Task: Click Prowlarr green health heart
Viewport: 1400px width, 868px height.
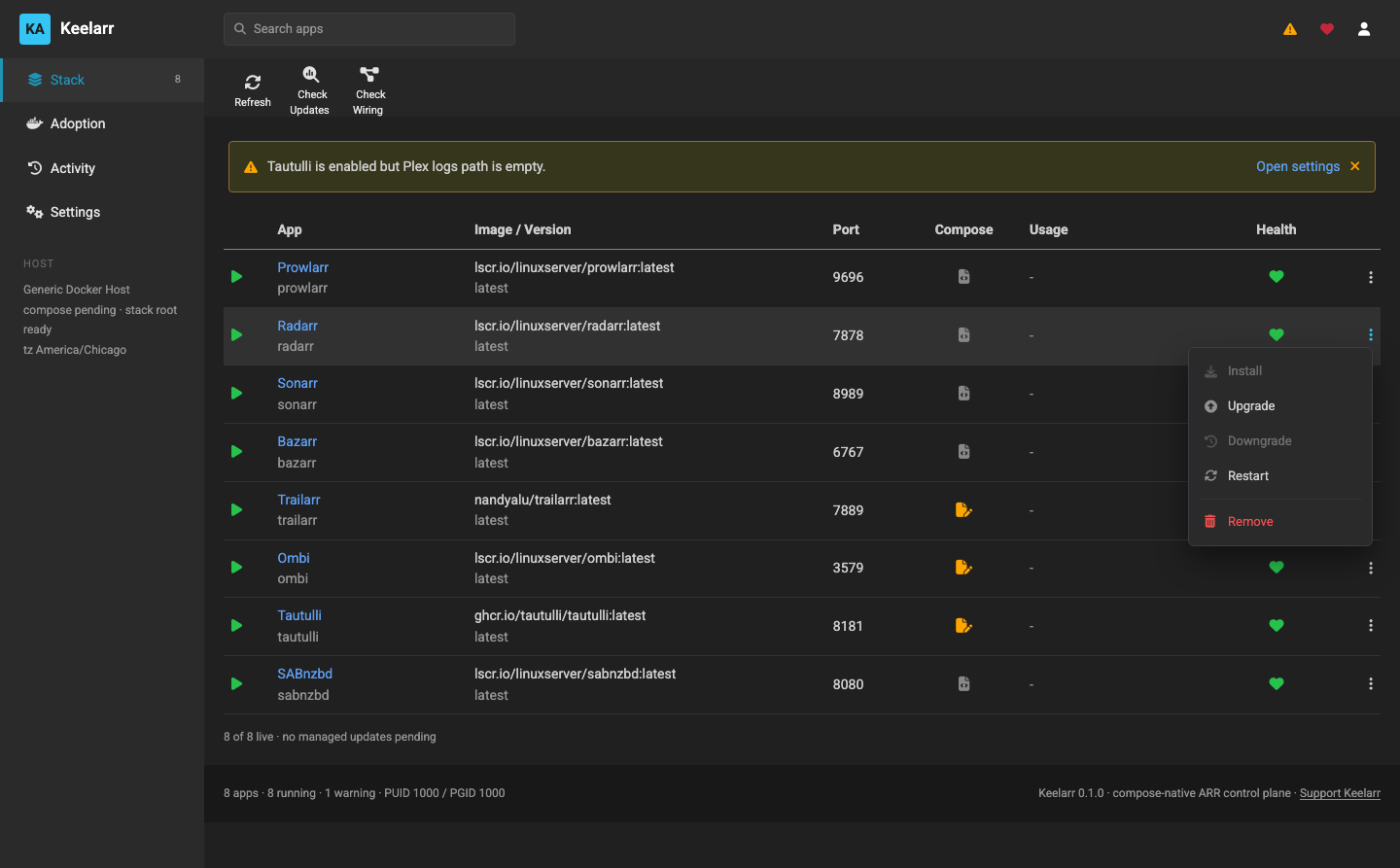Action: 1277,277
